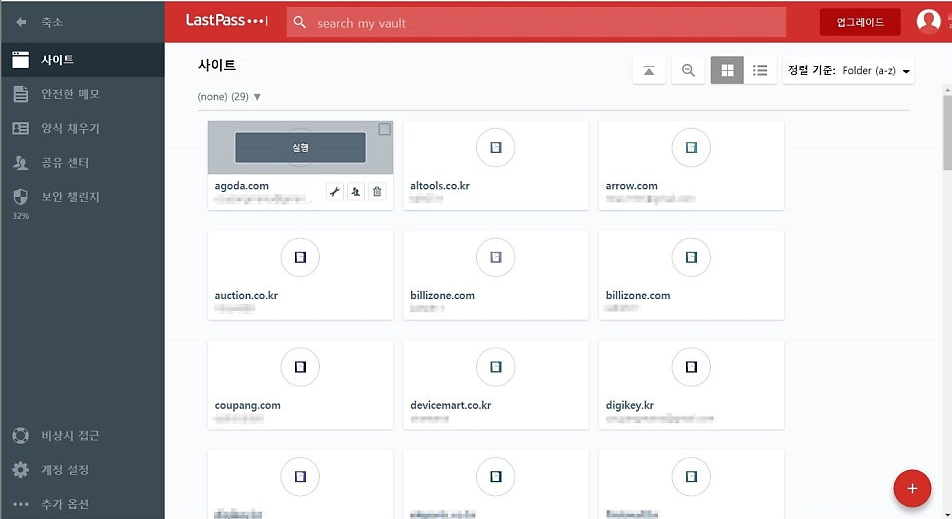This screenshot has width=952, height=519.
Task: Open 양식 채우기 form fills
Action: 83,128
